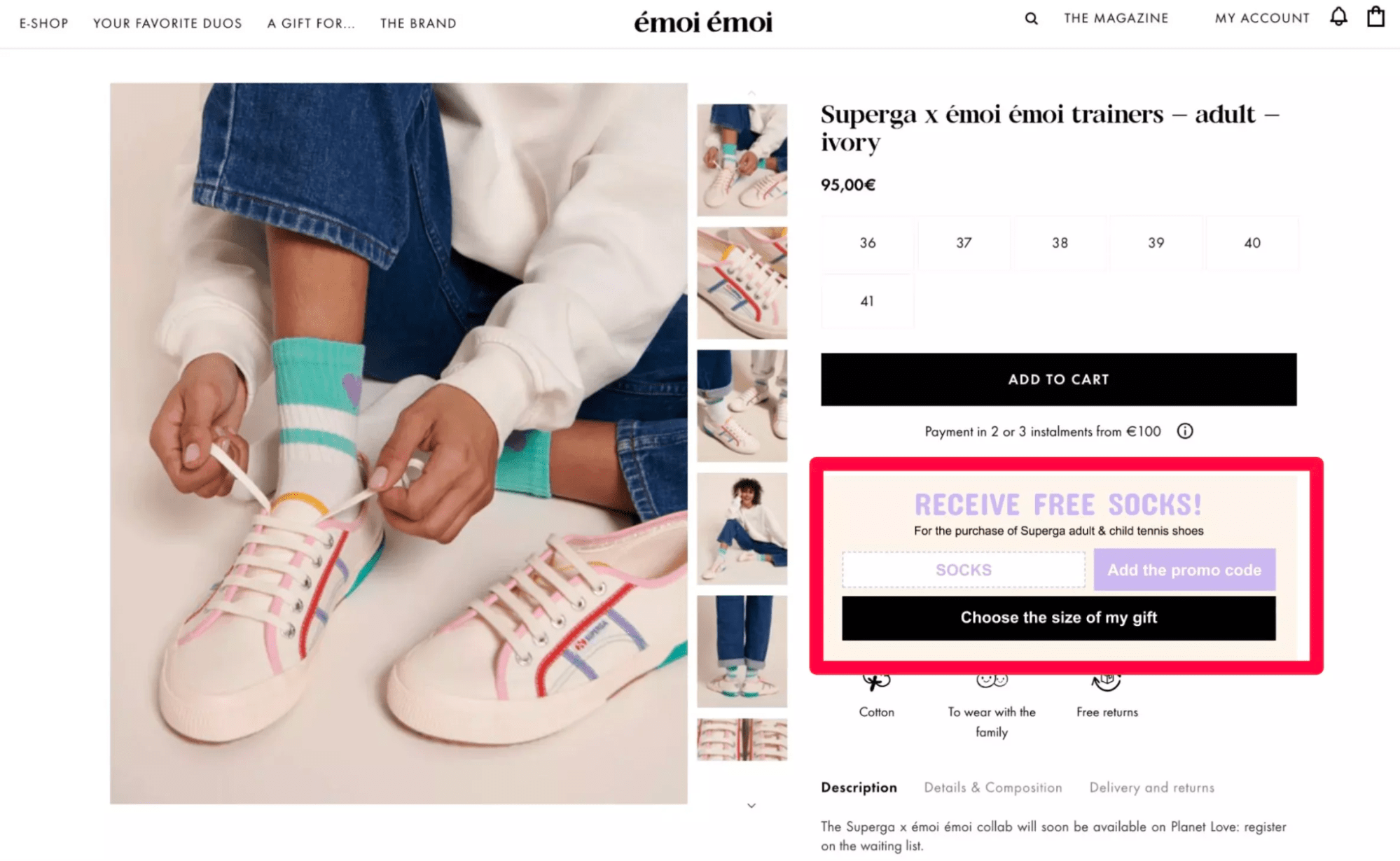Click the 'To wear with the family' icon
This screenshot has height=861, width=1400.
pos(992,682)
